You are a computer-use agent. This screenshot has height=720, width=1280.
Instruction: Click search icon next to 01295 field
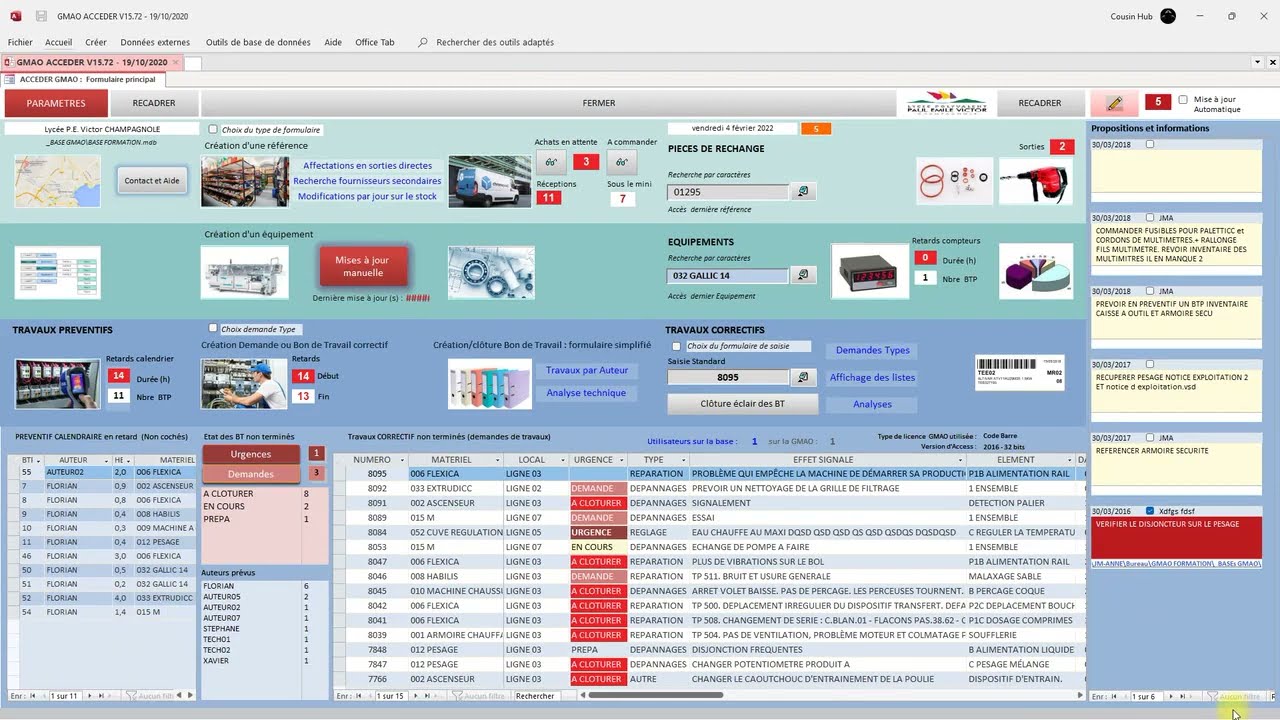click(x=802, y=192)
